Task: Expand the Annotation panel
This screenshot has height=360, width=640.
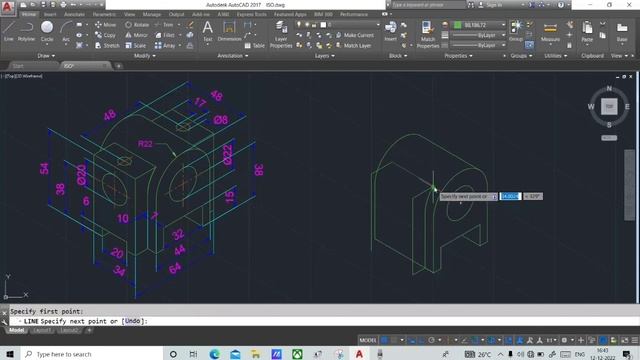Action: coord(233,56)
